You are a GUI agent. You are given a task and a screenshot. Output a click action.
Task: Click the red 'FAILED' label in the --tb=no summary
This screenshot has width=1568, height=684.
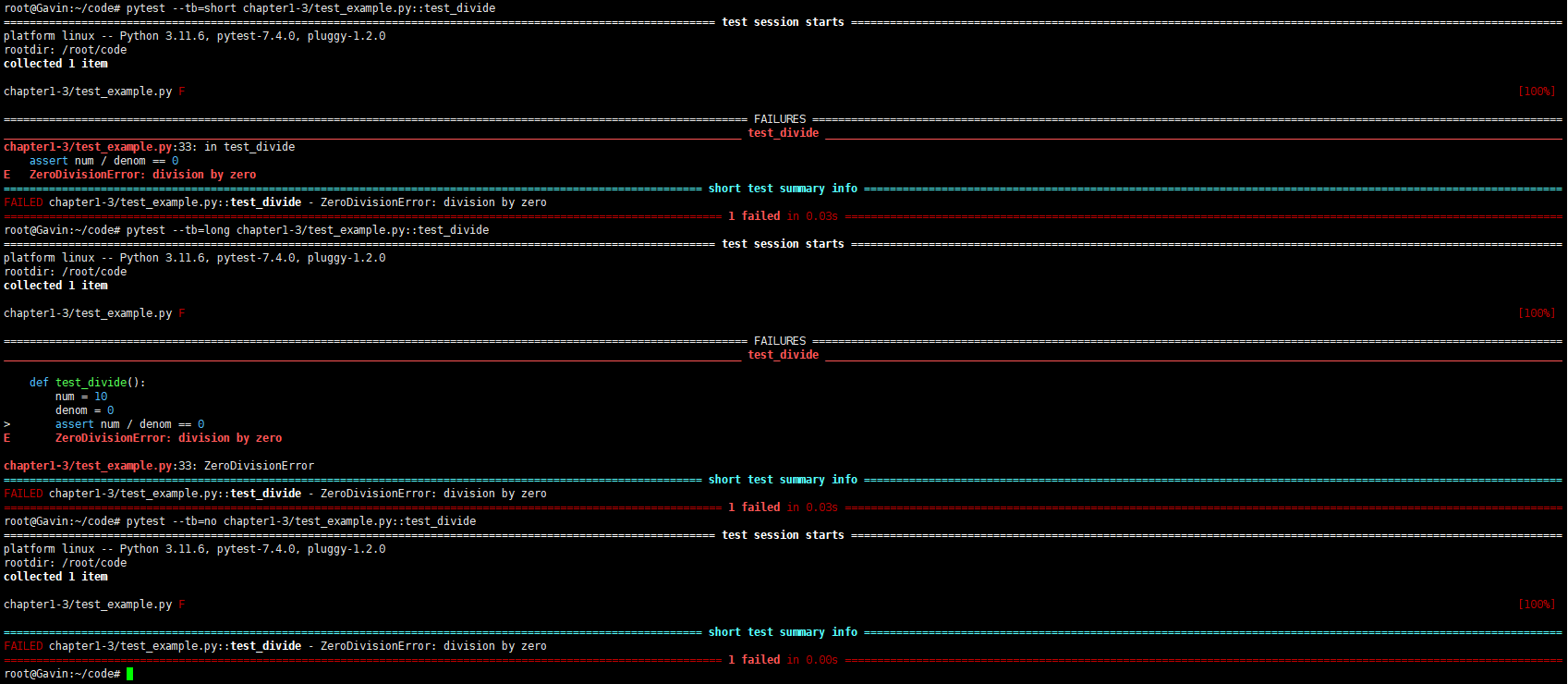click(x=23, y=646)
